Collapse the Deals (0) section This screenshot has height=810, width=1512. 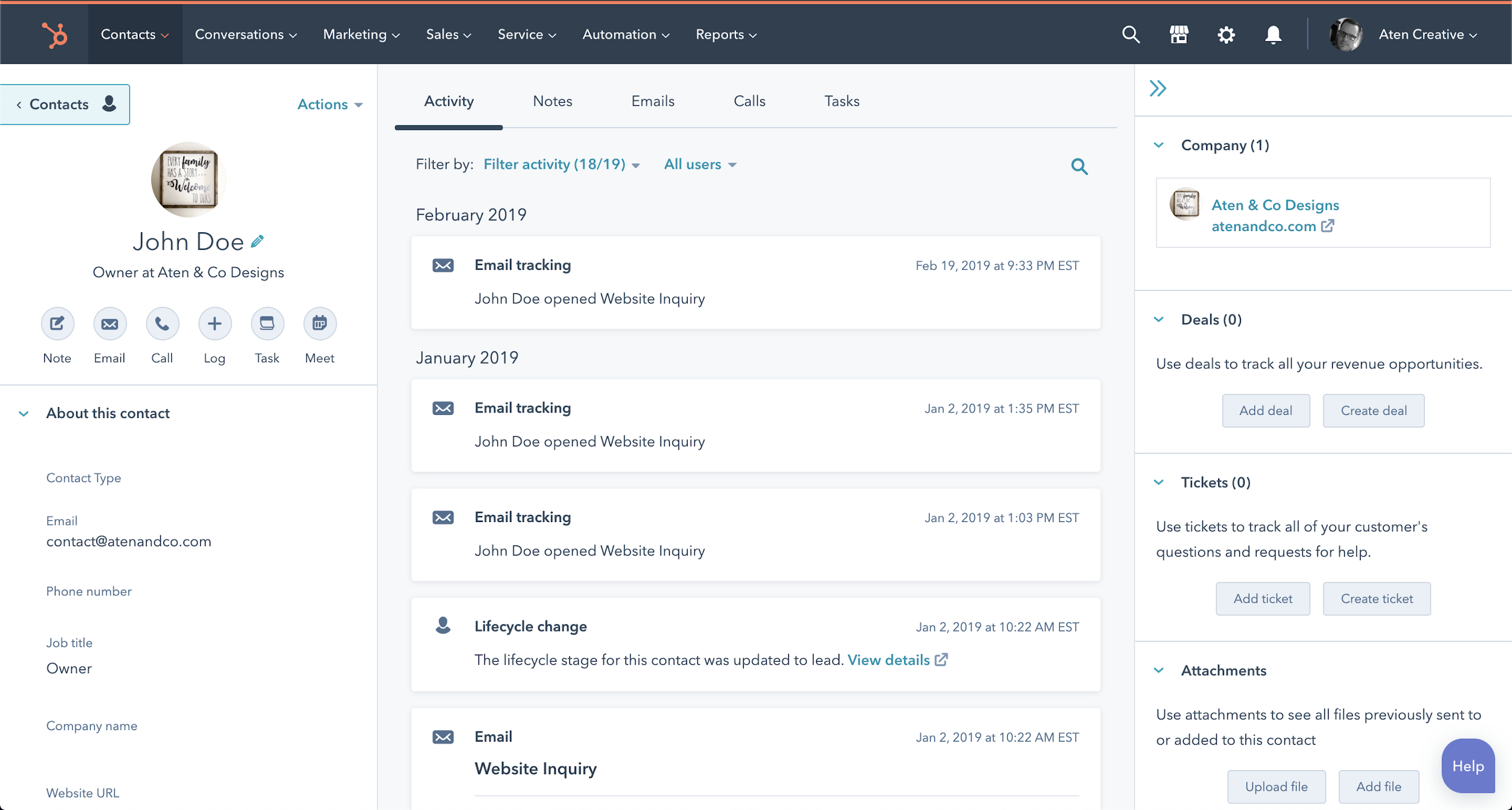pyautogui.click(x=1159, y=319)
